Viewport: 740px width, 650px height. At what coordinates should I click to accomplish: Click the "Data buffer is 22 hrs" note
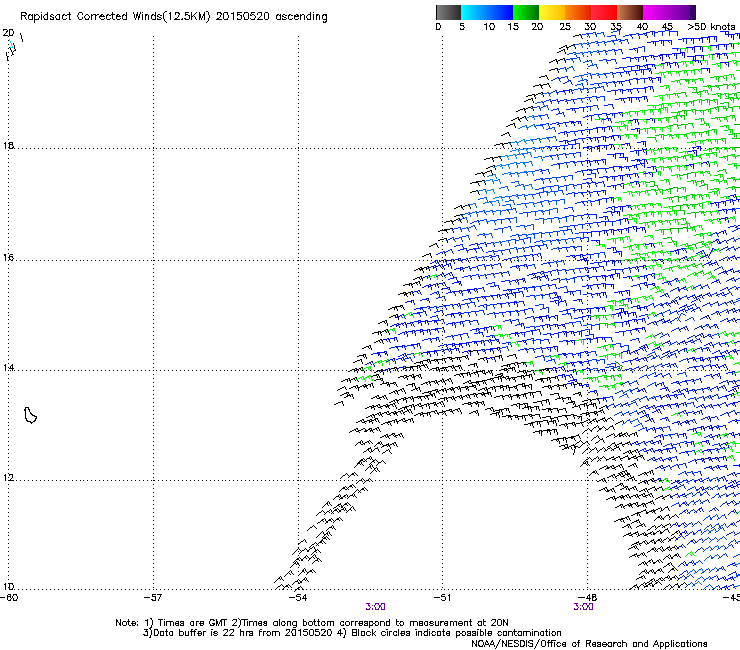[352, 633]
